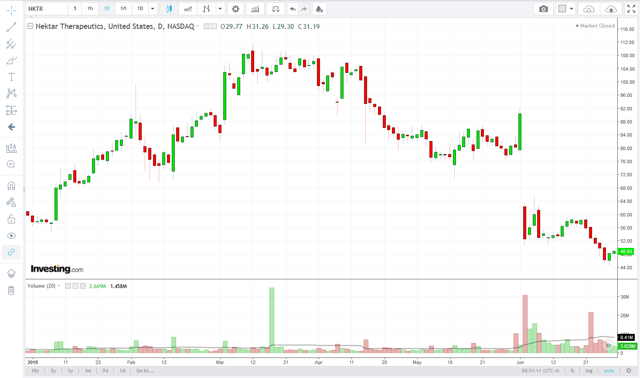Select the zoom in tool

11,165
